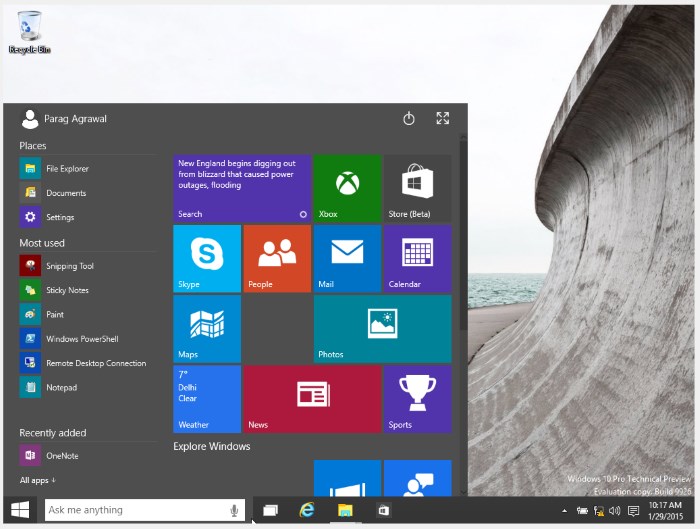This screenshot has width=700, height=529.
Task: Open Settings from Places
Action: tap(88, 217)
